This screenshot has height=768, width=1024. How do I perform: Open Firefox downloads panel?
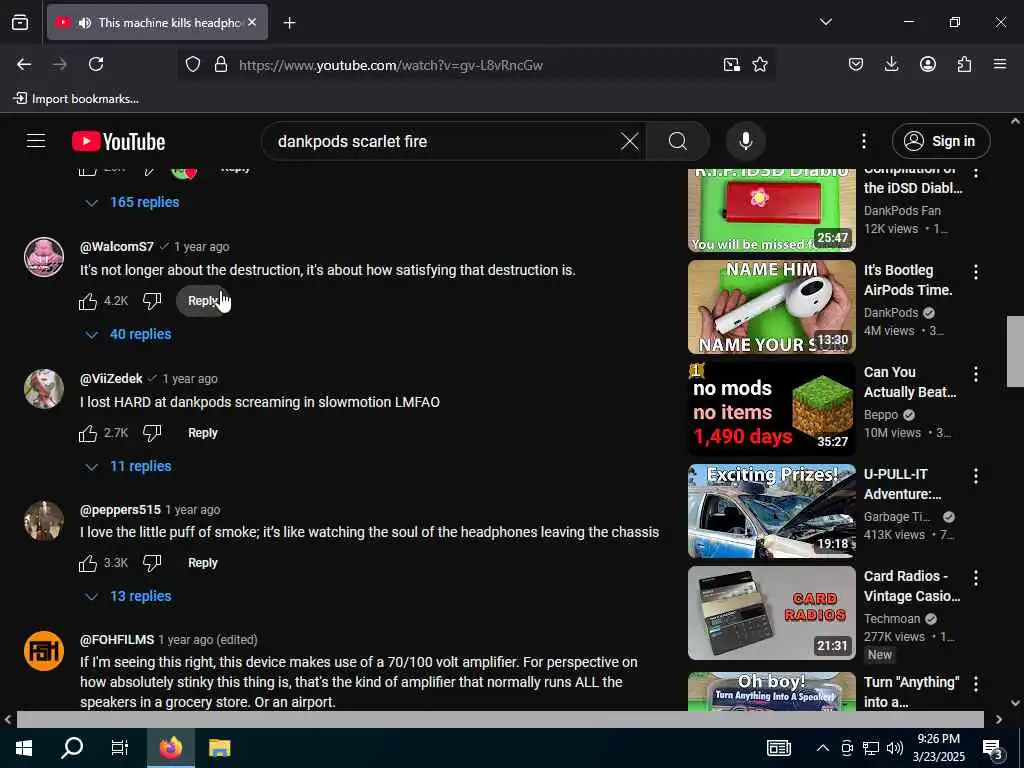(891, 64)
